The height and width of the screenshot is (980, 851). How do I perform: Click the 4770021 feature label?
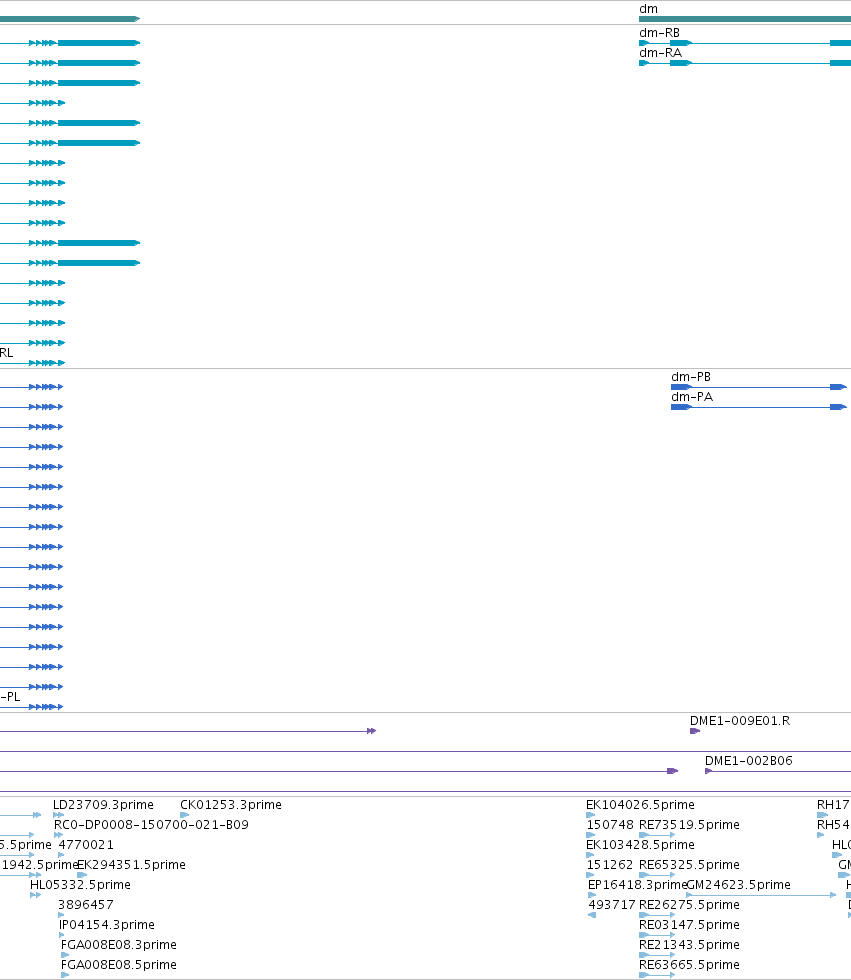click(x=86, y=845)
